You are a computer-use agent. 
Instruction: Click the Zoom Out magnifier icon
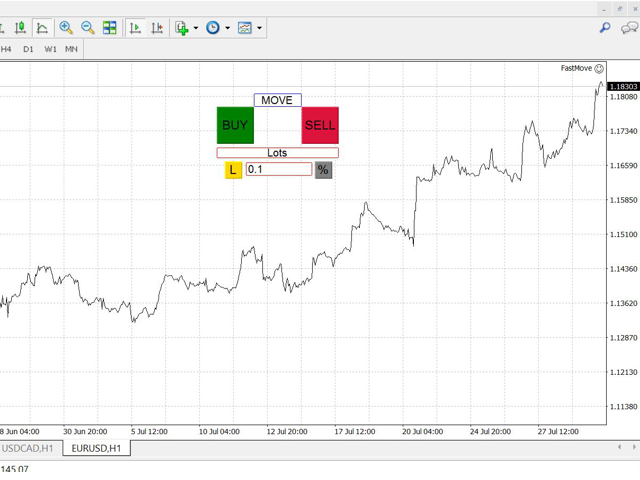(x=88, y=28)
